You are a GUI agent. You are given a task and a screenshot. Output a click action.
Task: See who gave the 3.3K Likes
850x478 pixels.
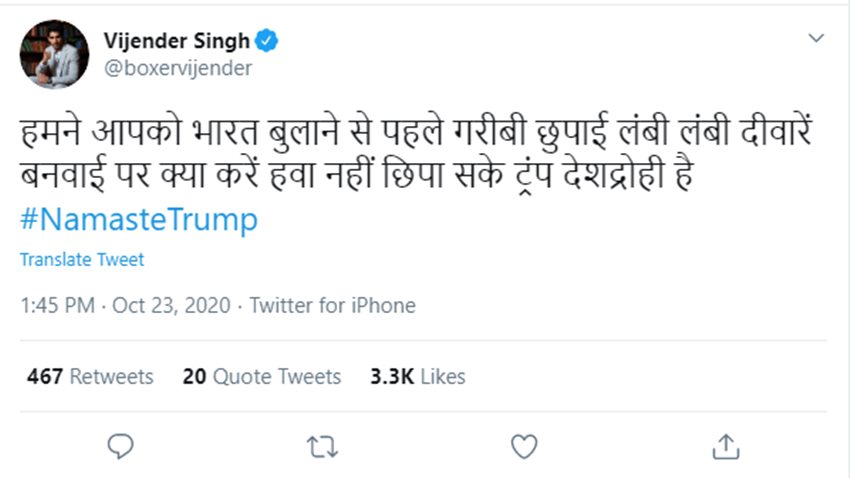(417, 376)
